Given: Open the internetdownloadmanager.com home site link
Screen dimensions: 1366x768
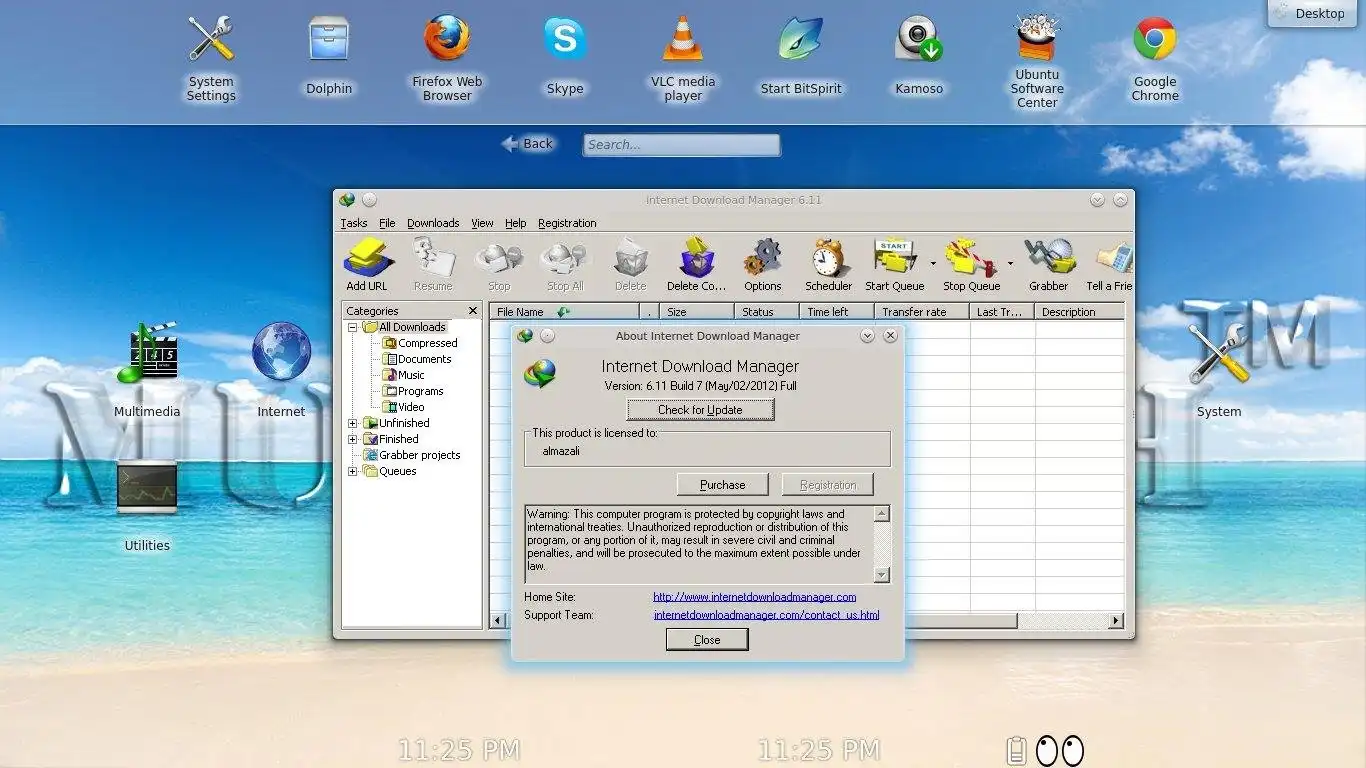Looking at the screenshot, I should tap(755, 597).
